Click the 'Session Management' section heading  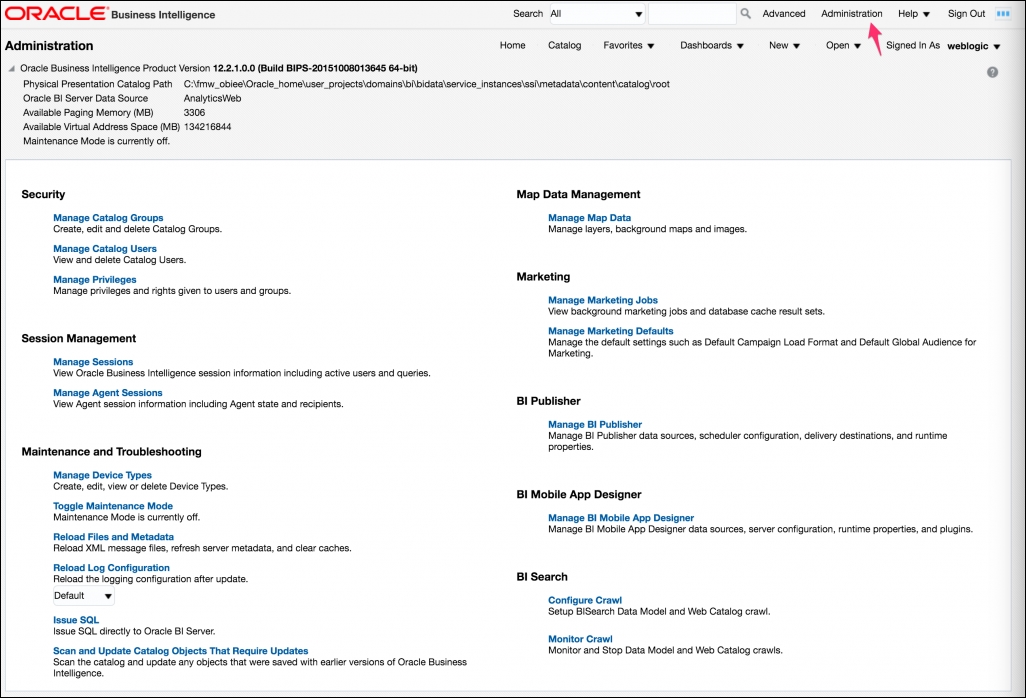79,338
